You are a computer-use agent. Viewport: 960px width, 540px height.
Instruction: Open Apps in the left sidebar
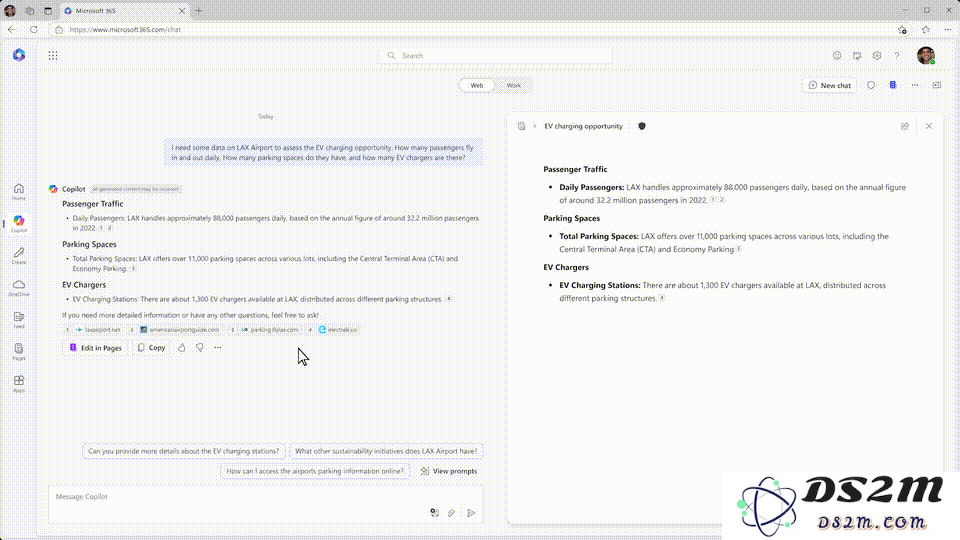click(19, 384)
